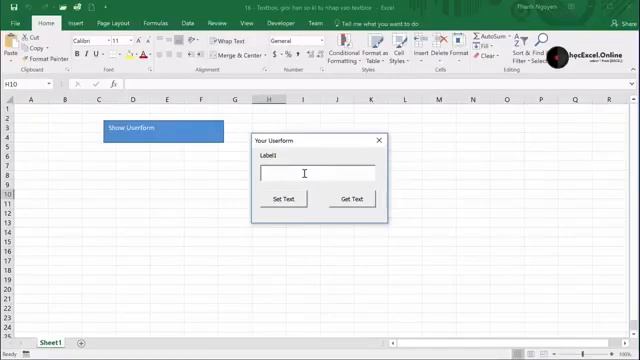Viewport: 640px width, 360px height.
Task: Open the Name Box dropdown arrow
Action: coord(49,84)
